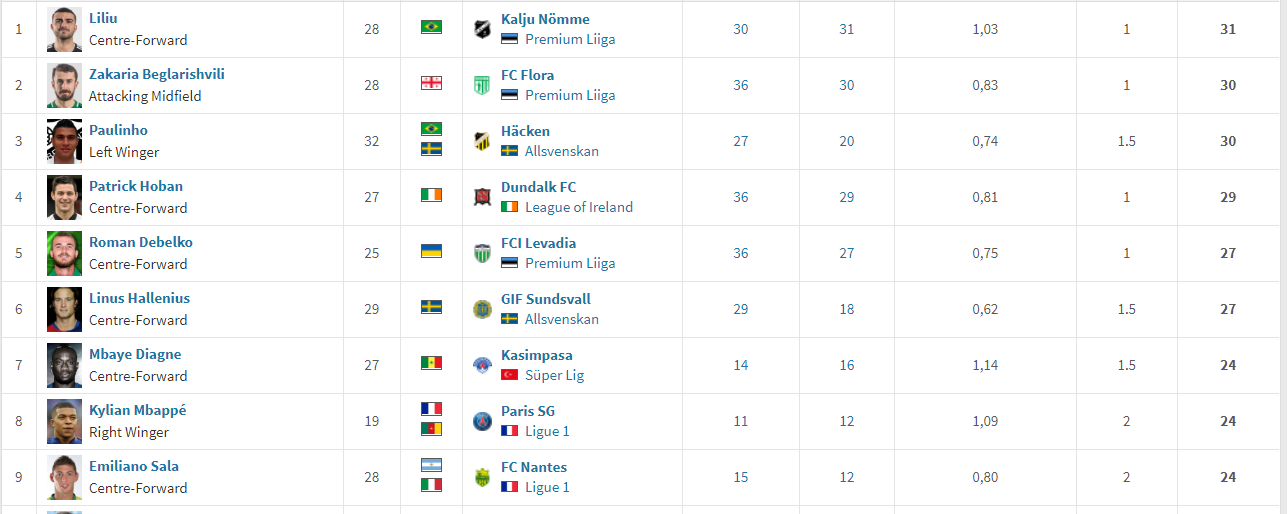Click the Paris SG club crest icon

(x=482, y=421)
